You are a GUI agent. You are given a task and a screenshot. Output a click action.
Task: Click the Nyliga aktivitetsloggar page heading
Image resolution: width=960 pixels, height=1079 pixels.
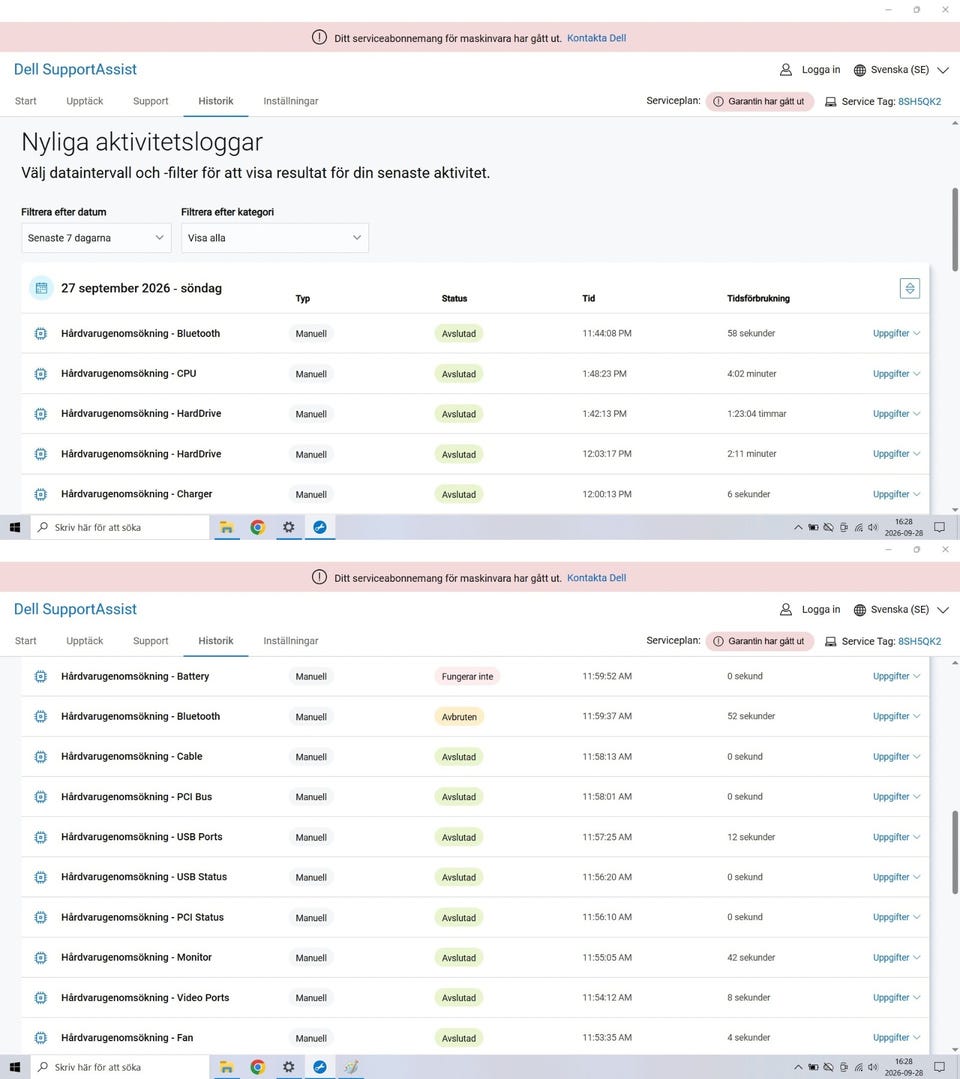(142, 142)
